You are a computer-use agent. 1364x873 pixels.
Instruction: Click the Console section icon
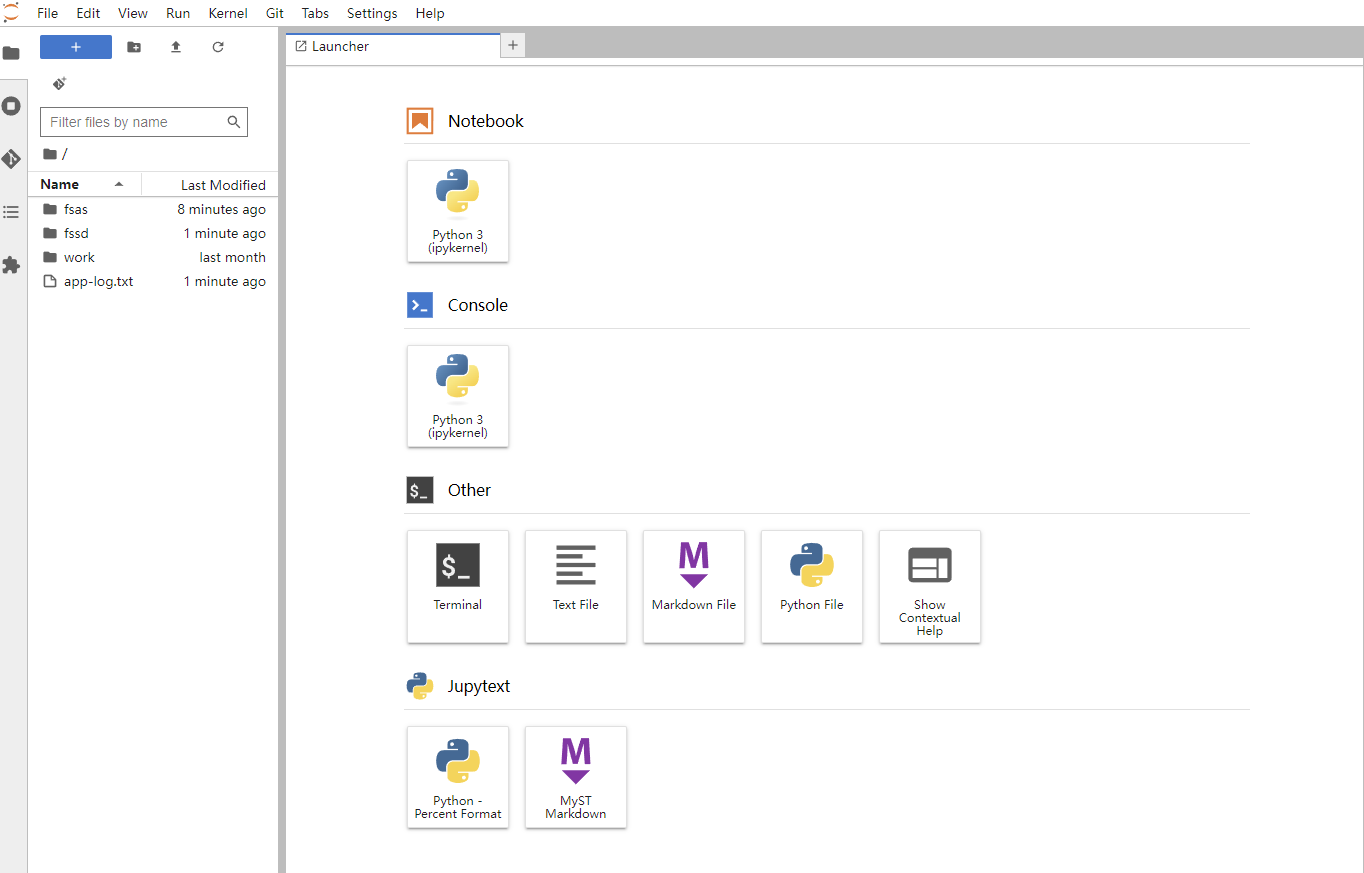[420, 305]
